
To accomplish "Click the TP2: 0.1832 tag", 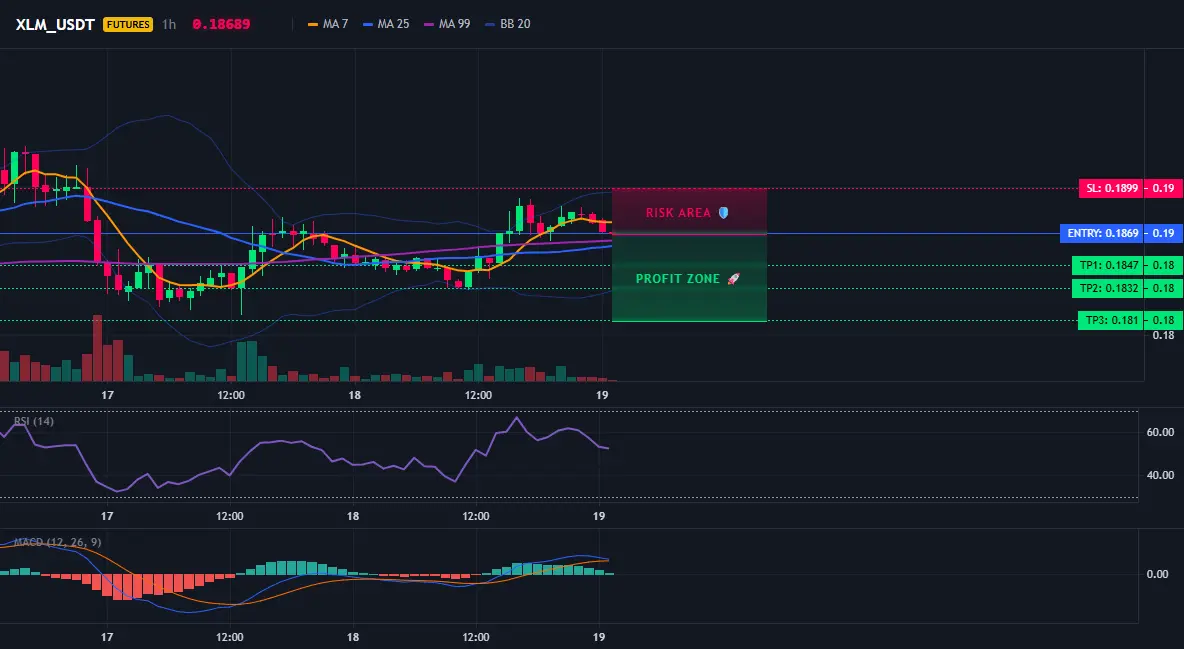I will click(x=1107, y=288).
